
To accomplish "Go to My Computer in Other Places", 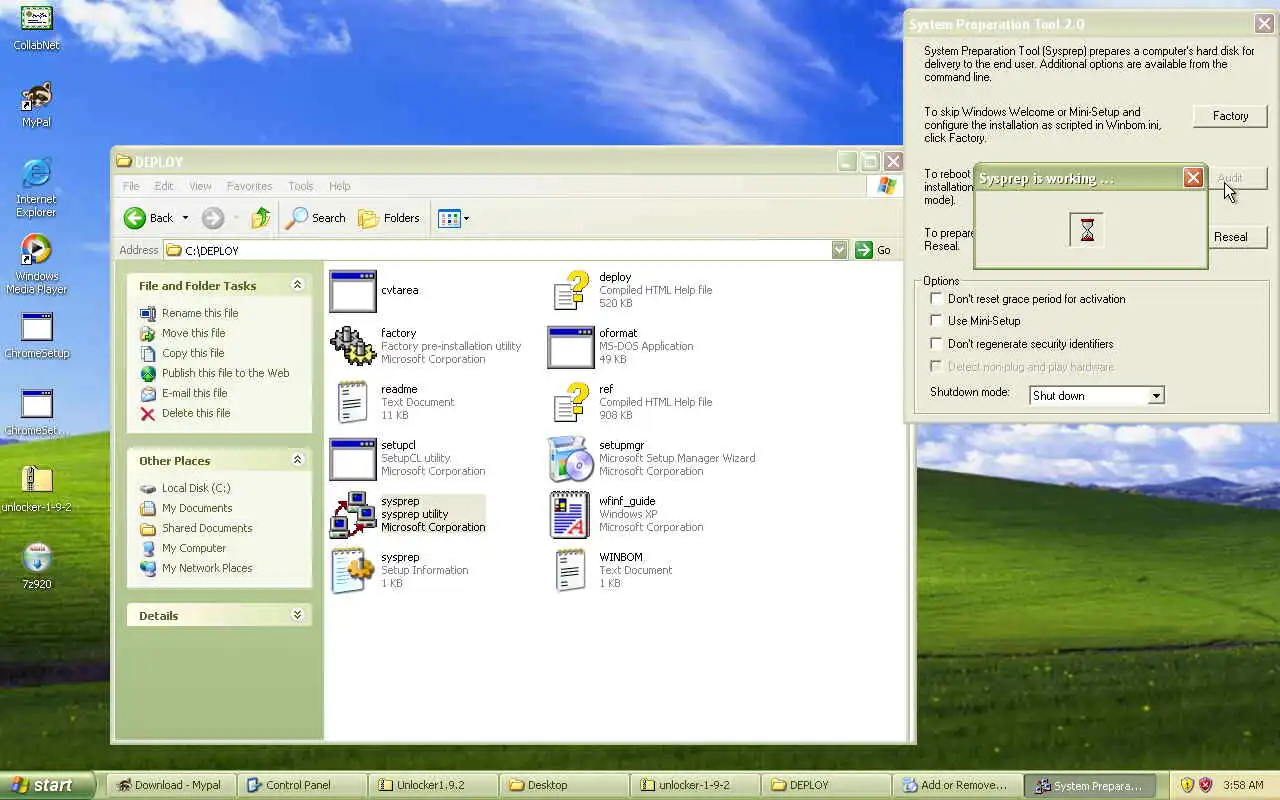I will [x=194, y=548].
